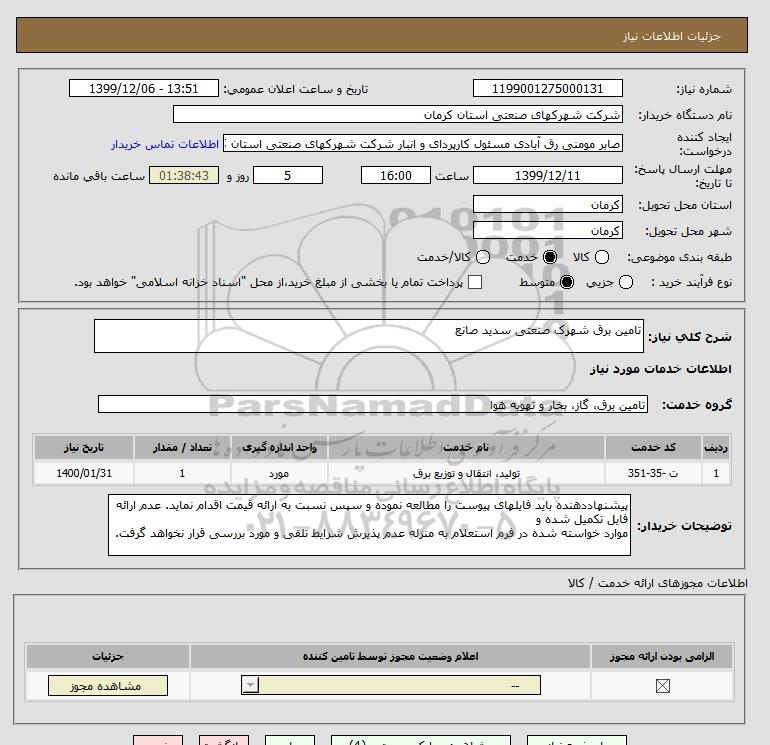Click the تاریخ نیاز column header
Screen dimensions: 770x745
pyautogui.click(x=84, y=447)
